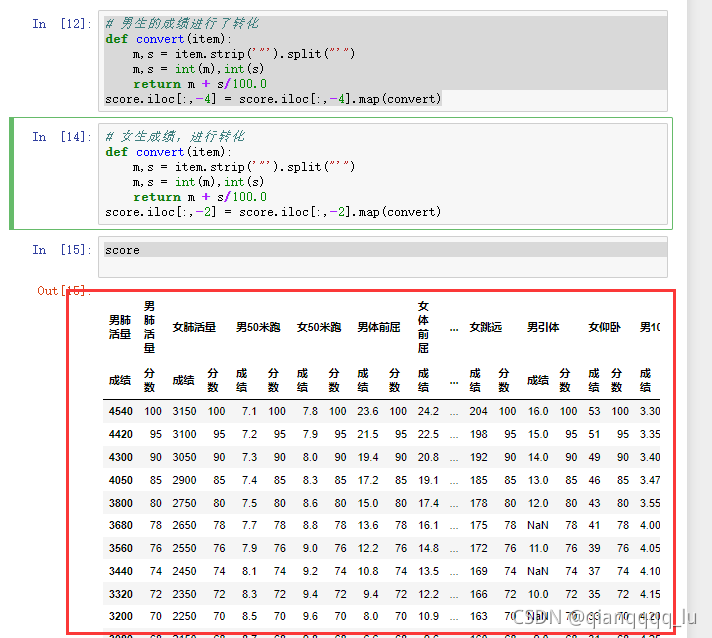Click the cell with value 2550
Screen dimensions: 712x638
pyautogui.click(x=184, y=549)
